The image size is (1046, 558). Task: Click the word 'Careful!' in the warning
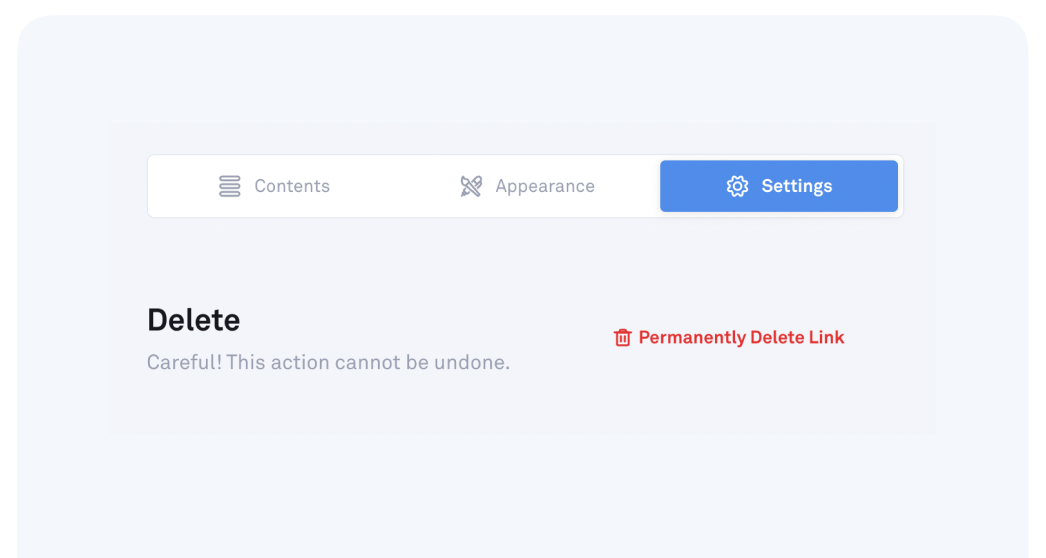point(184,362)
